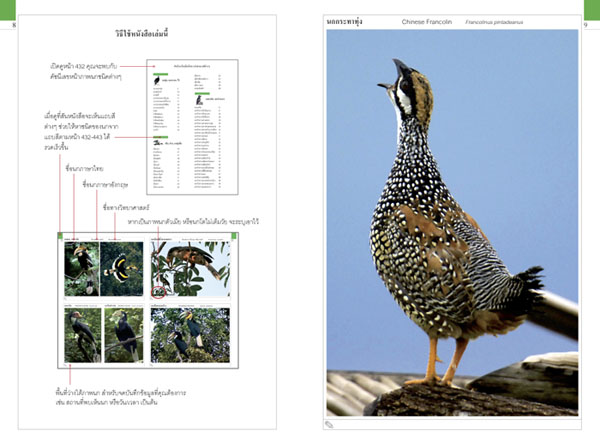600x443 pixels.
Task: Click the caption mentioning page 432 index
Action: [86, 72]
